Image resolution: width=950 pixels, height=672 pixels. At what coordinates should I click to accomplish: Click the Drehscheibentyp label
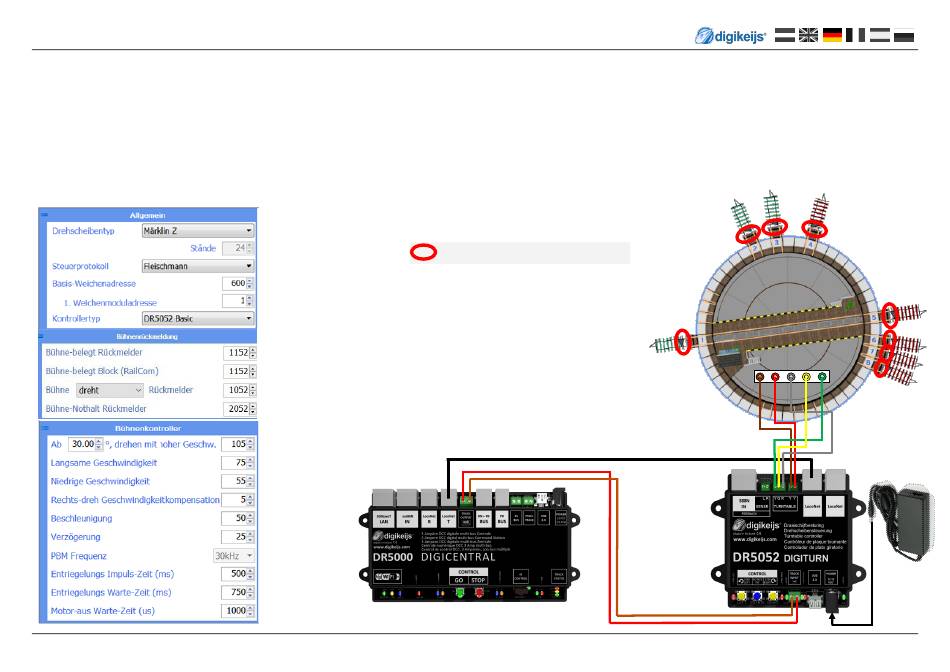coord(83,231)
